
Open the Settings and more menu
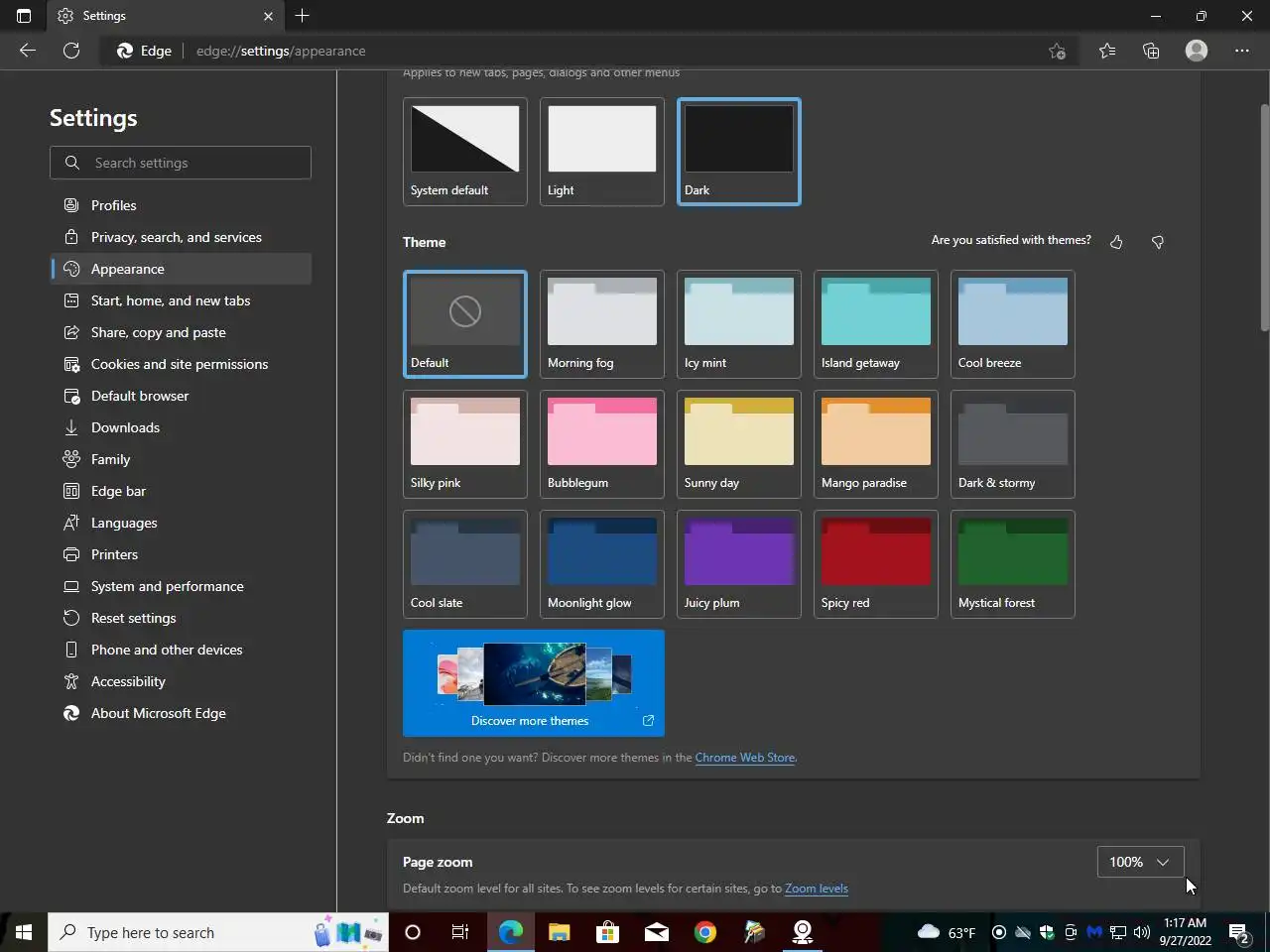(1242, 51)
